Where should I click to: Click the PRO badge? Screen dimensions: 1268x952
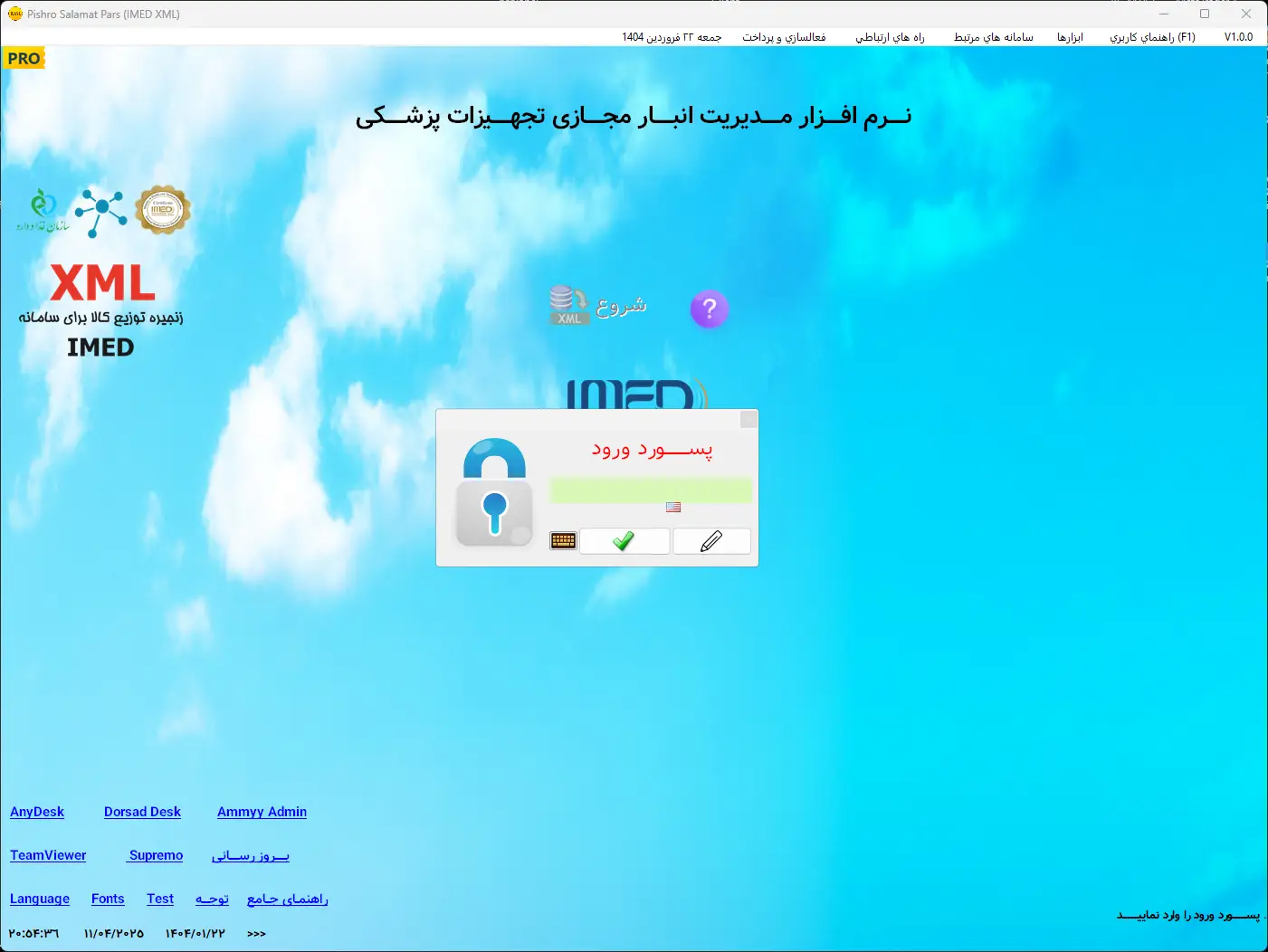[24, 59]
